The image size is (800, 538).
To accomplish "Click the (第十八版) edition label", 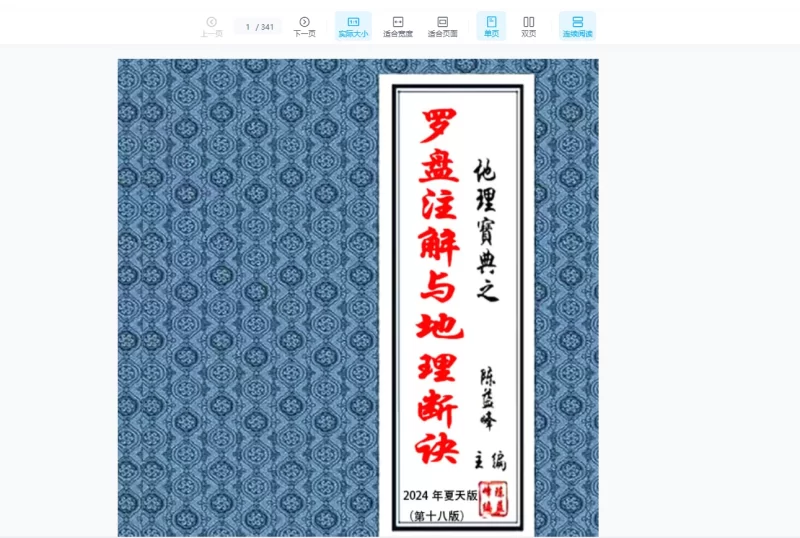I will (x=437, y=517).
